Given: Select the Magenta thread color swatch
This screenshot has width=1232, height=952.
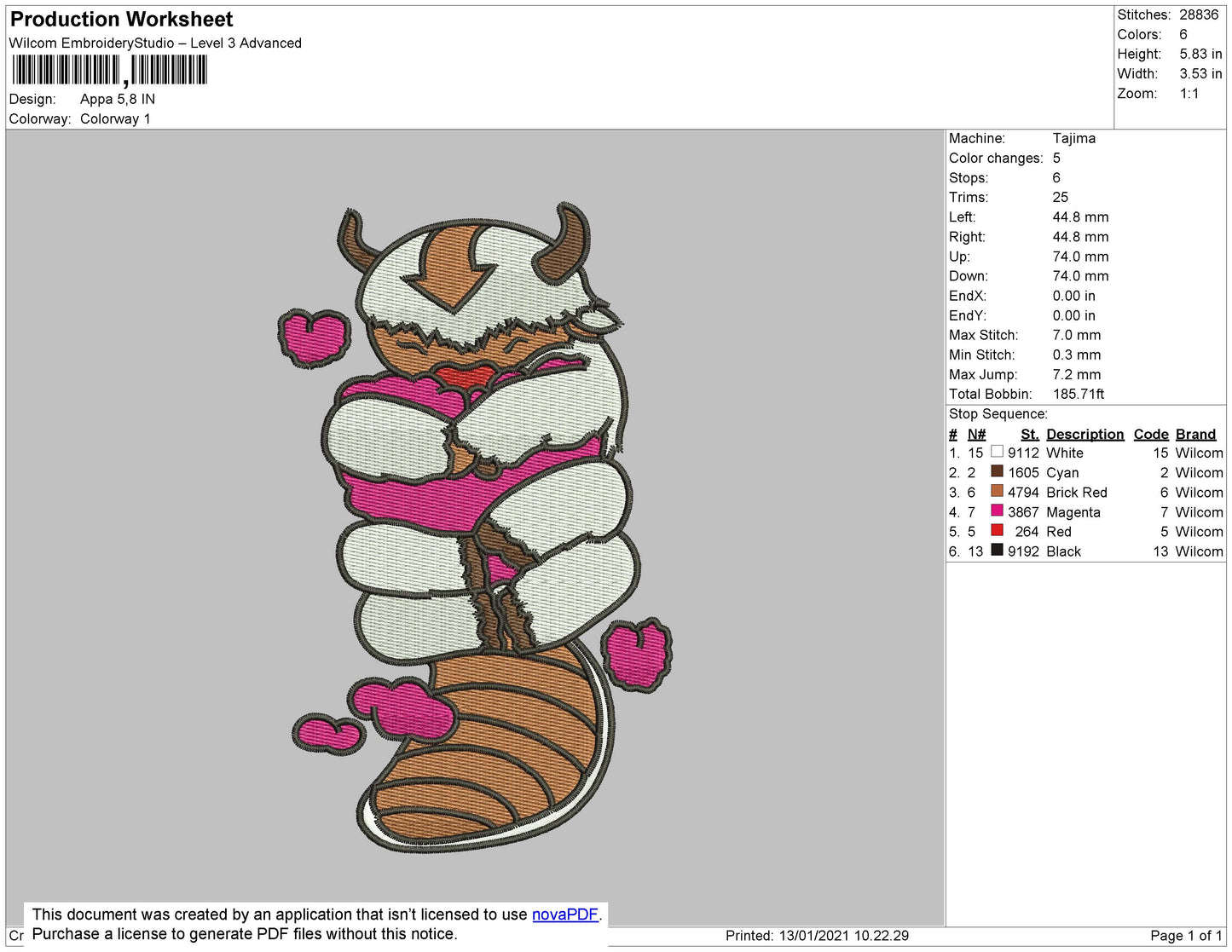Looking at the screenshot, I should point(997,511).
